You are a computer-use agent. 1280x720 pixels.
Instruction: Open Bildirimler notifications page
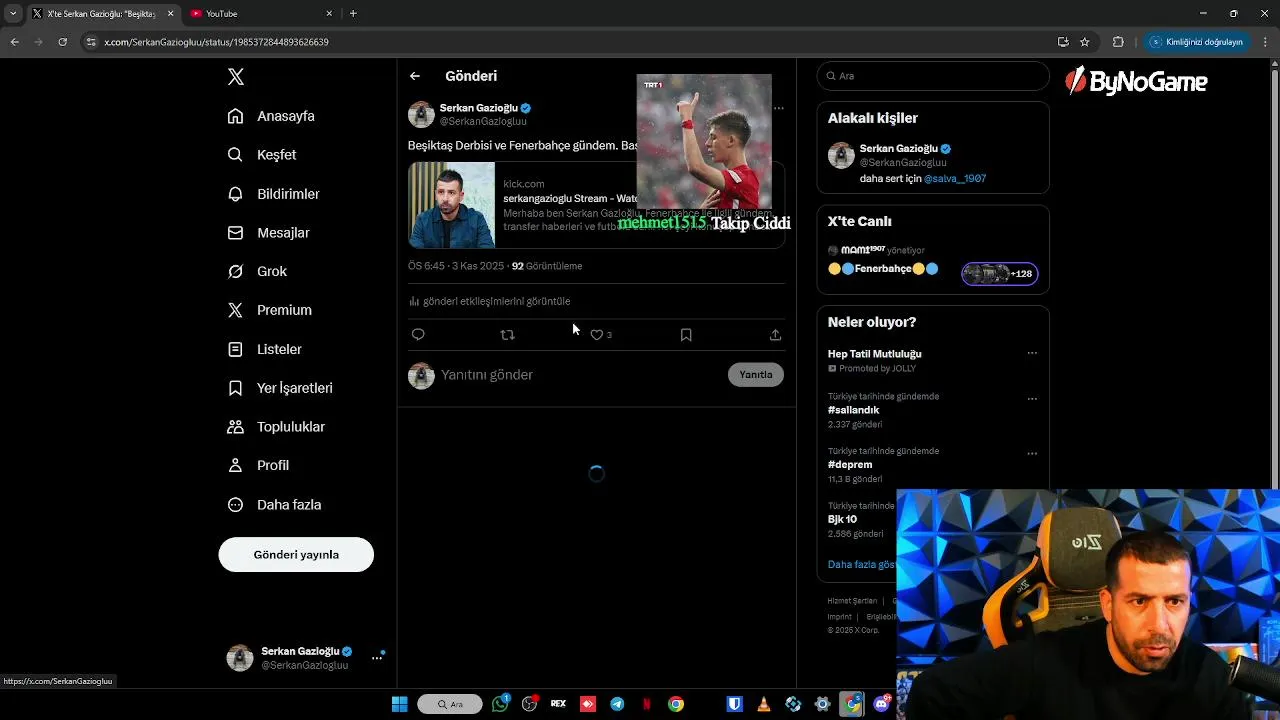pos(273,194)
